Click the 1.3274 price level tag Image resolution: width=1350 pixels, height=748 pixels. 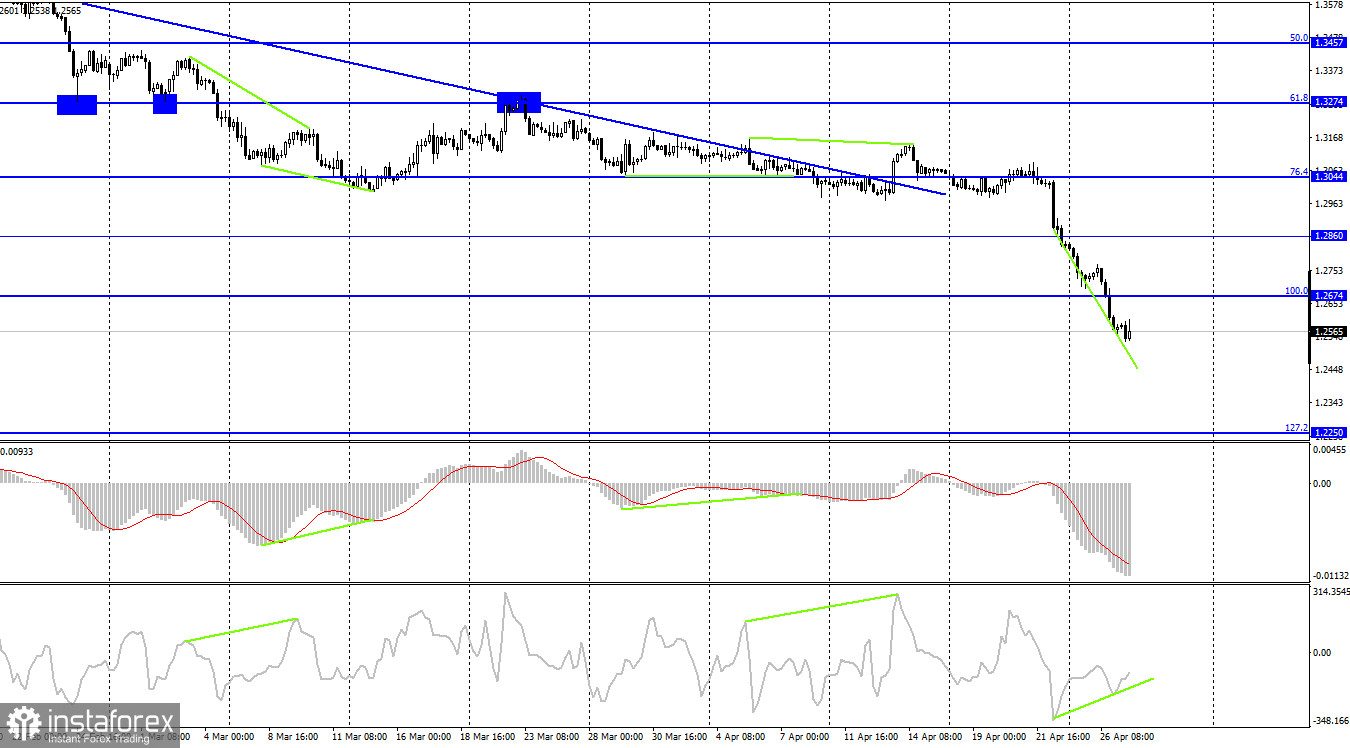(1329, 102)
